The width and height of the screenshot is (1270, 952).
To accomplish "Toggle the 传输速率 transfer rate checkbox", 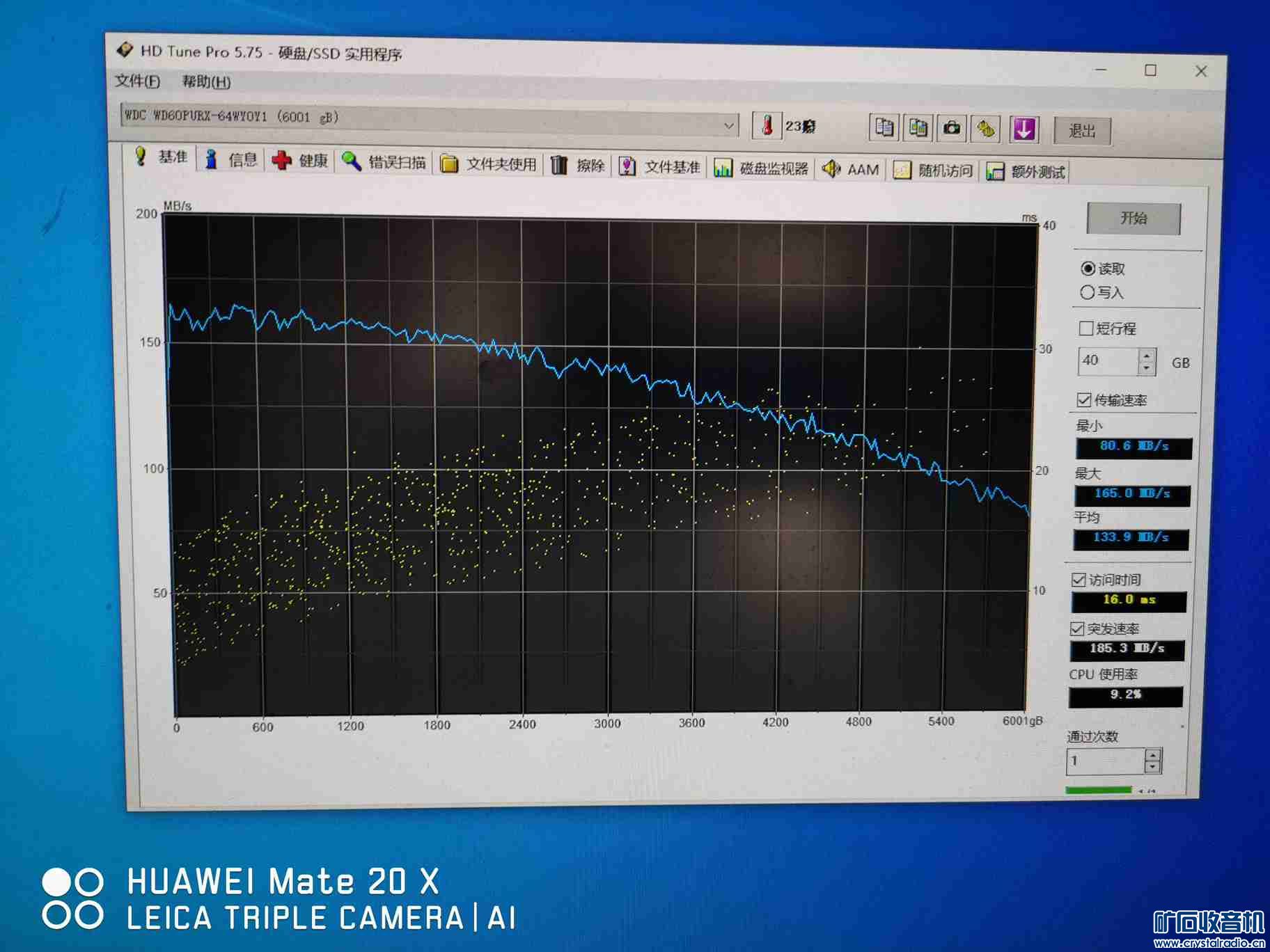I will coord(1083,399).
